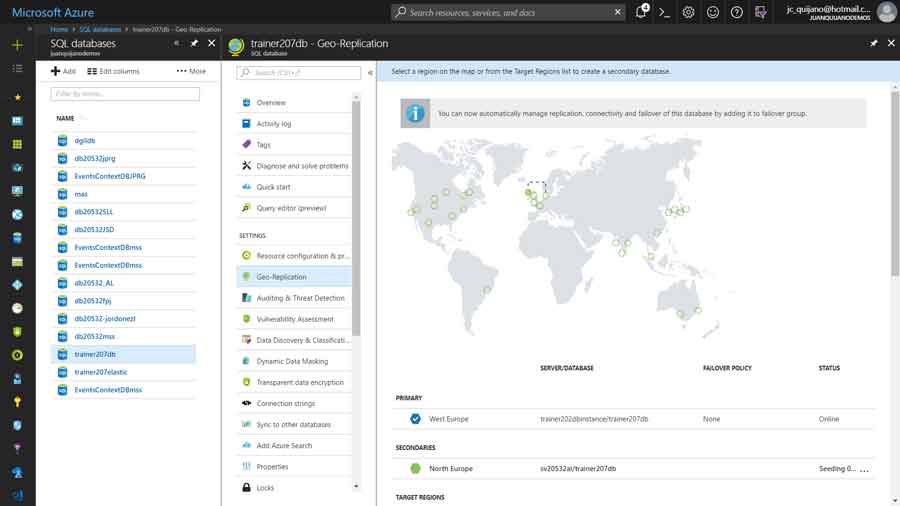Screen dimensions: 900x506
Task: Pin the SQL databases blade
Action: pyautogui.click(x=194, y=43)
